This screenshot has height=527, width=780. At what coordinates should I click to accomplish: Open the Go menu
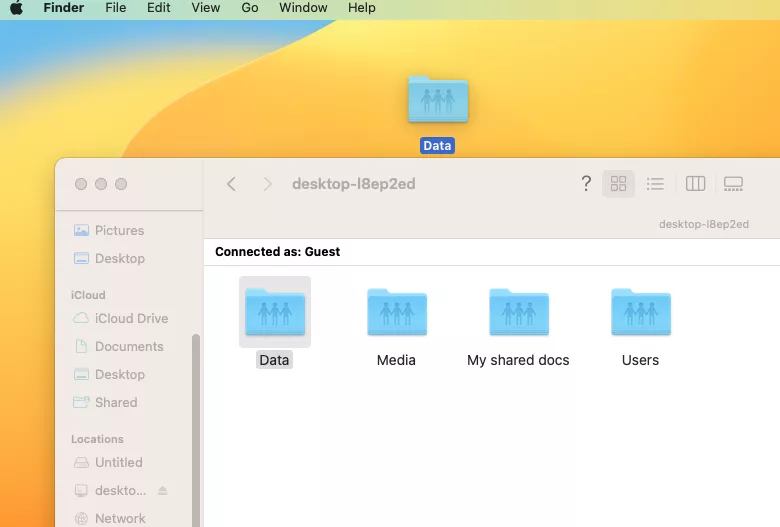pyautogui.click(x=250, y=8)
